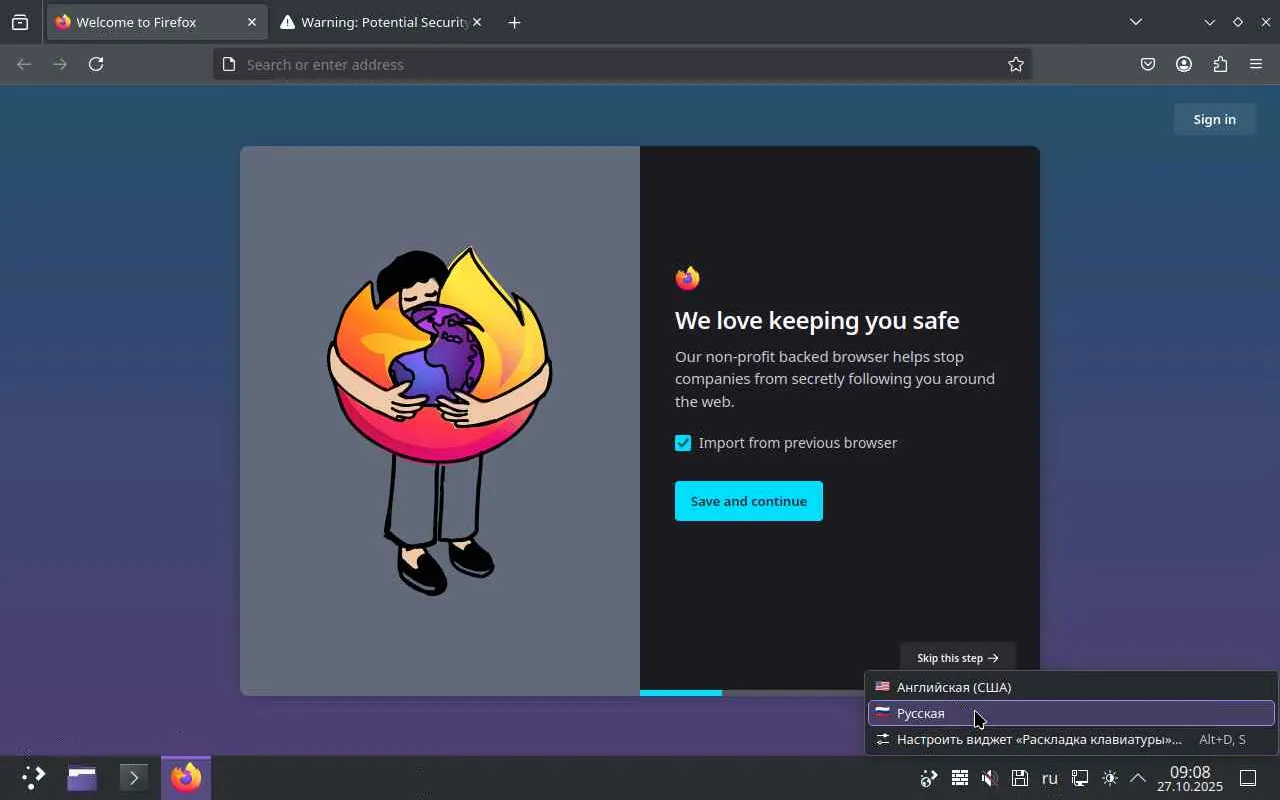This screenshot has width=1280, height=800.
Task: Click the heading We love keeping you safe
Action: (817, 320)
